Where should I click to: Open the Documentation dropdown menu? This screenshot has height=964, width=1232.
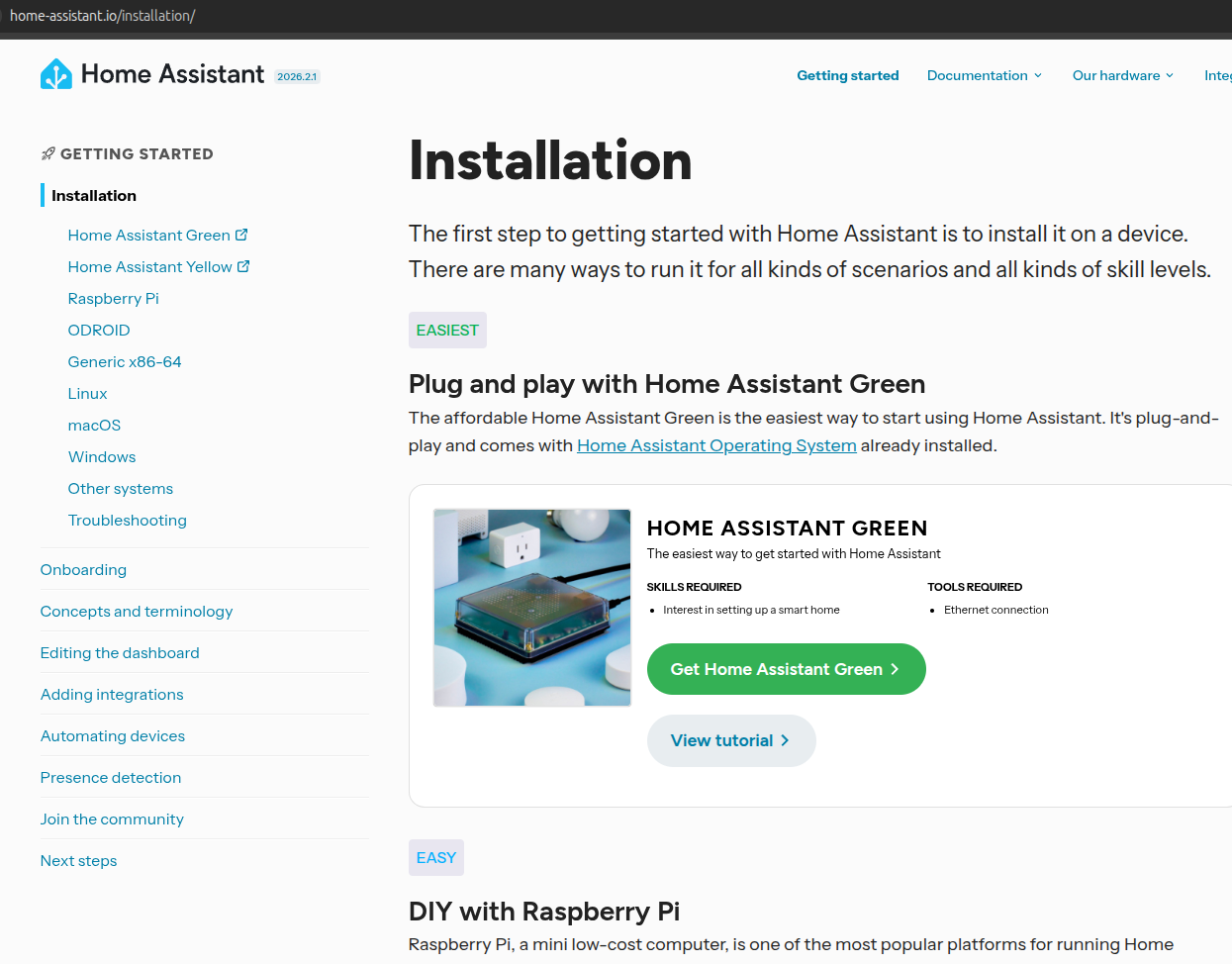point(985,75)
